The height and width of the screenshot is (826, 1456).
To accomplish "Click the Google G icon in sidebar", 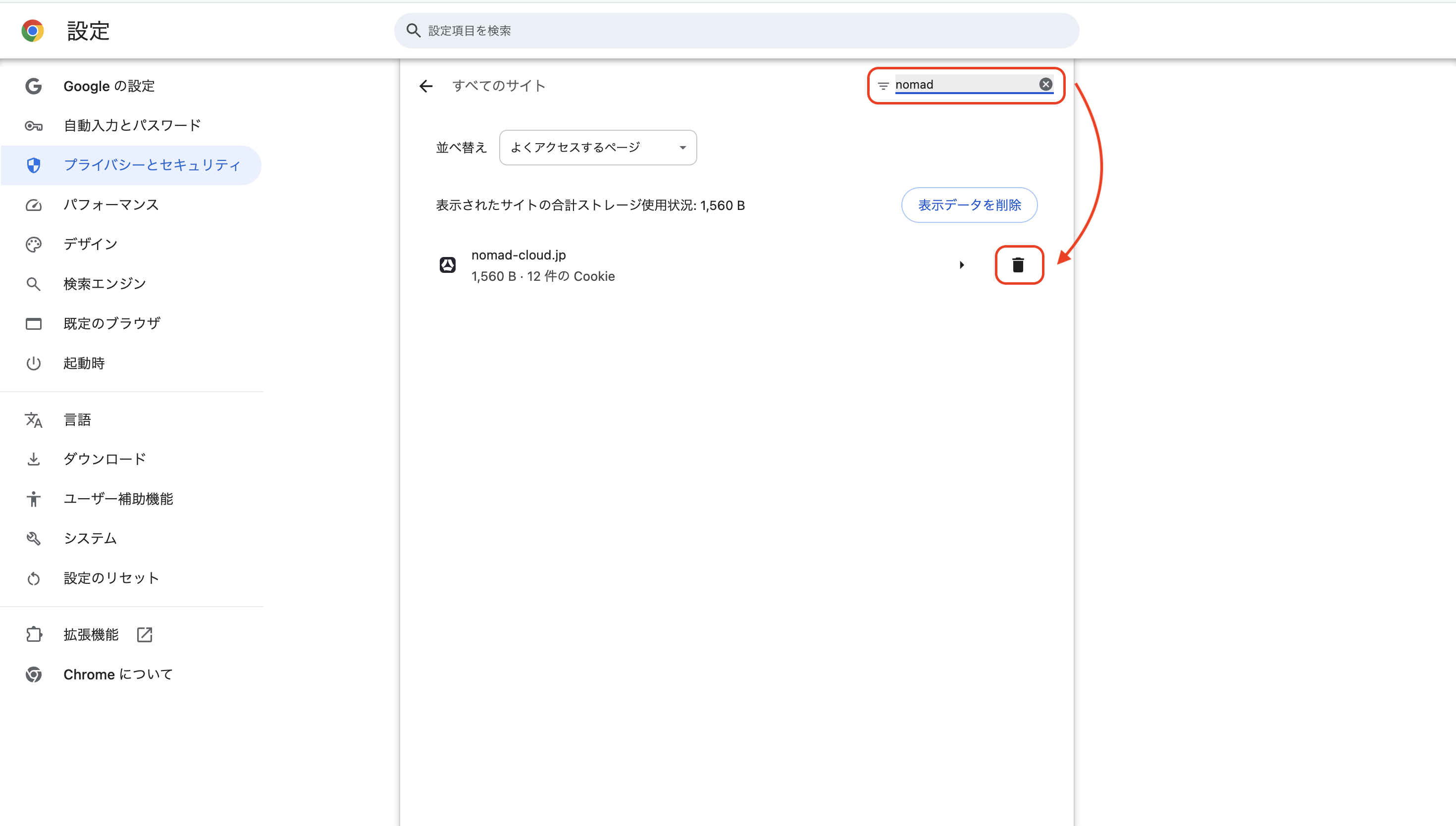I will [x=34, y=86].
